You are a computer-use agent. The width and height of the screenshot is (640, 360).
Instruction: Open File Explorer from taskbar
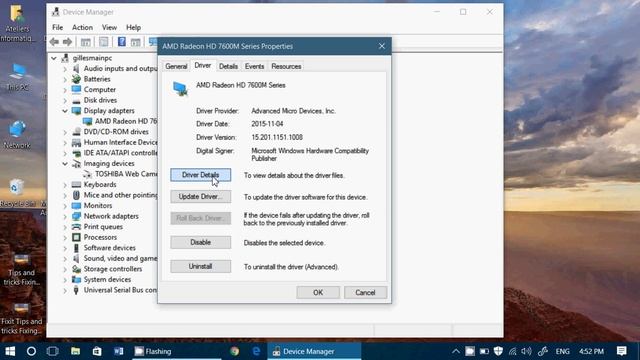75,351
